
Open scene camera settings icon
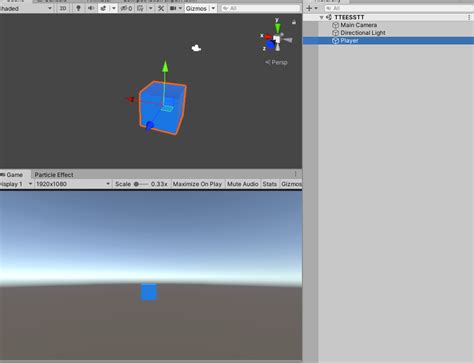[173, 8]
